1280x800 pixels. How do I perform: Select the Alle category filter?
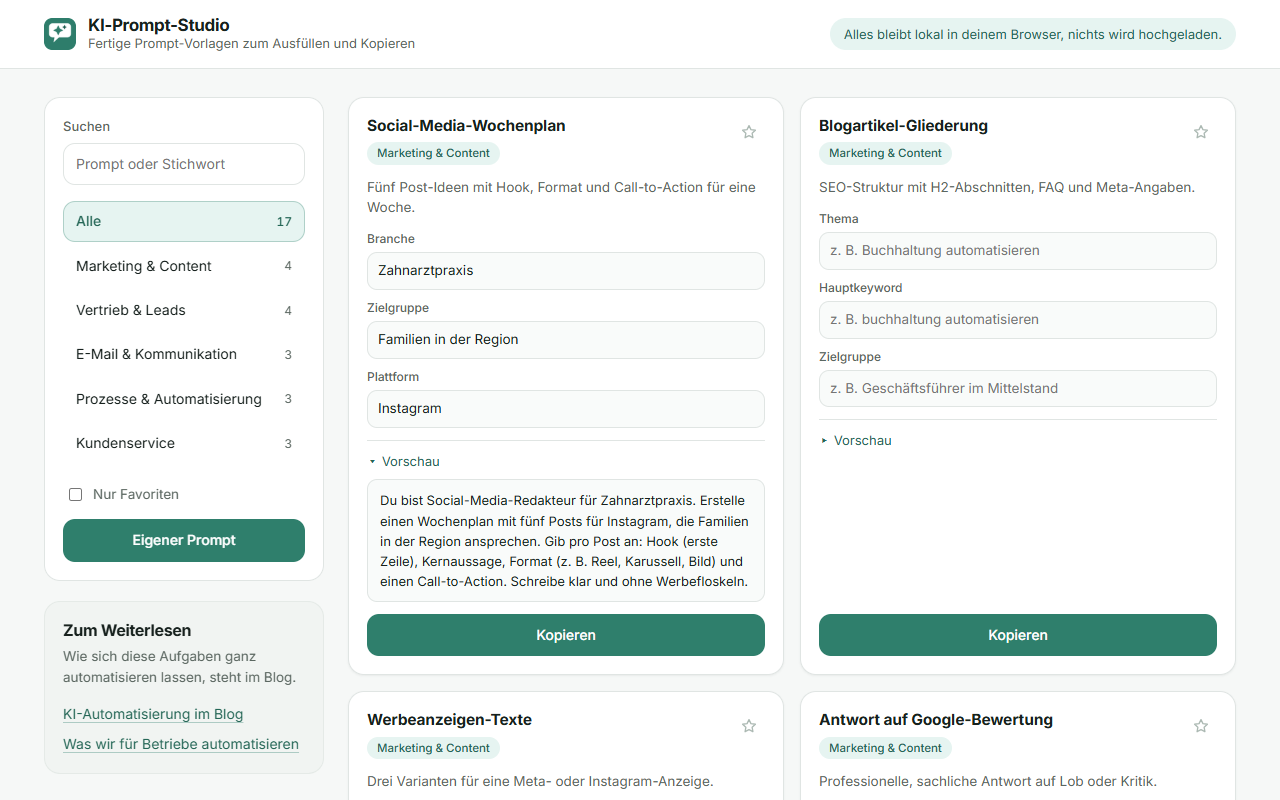184,222
